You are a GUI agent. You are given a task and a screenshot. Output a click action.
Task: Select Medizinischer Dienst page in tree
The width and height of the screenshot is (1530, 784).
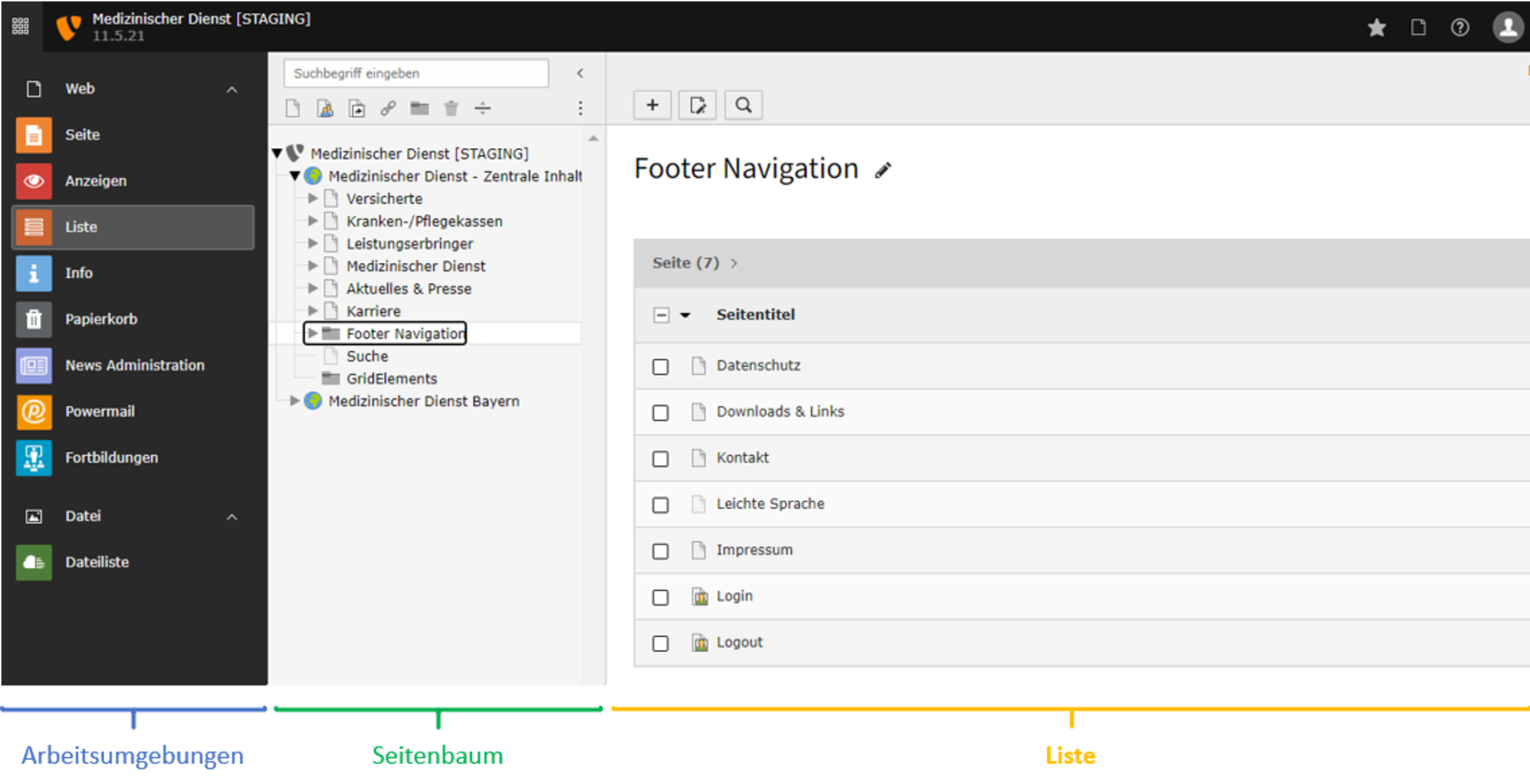pyautogui.click(x=416, y=267)
